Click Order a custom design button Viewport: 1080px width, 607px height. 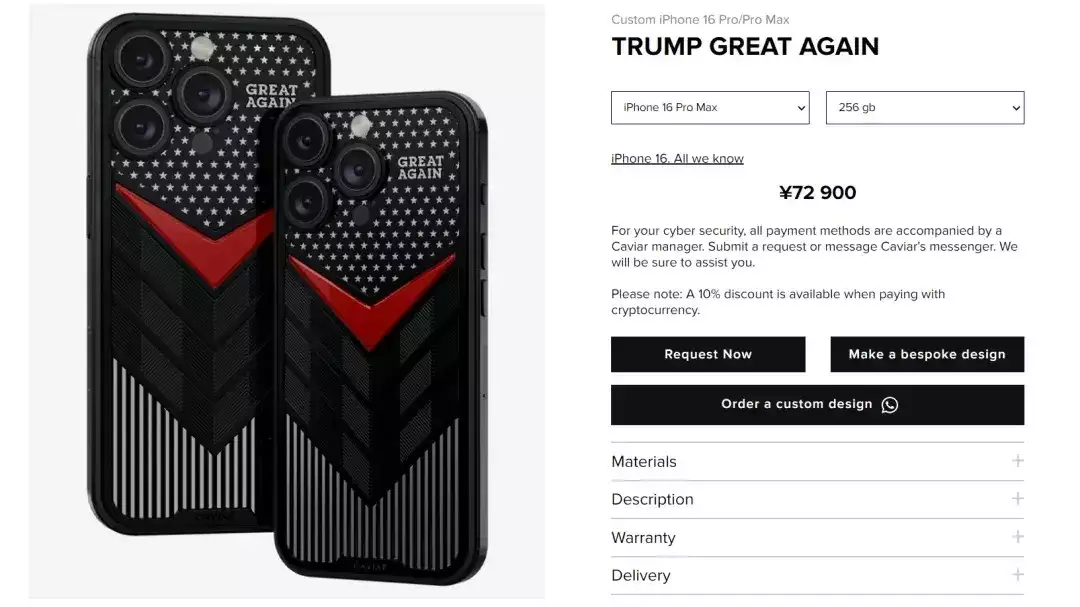pyautogui.click(x=817, y=404)
